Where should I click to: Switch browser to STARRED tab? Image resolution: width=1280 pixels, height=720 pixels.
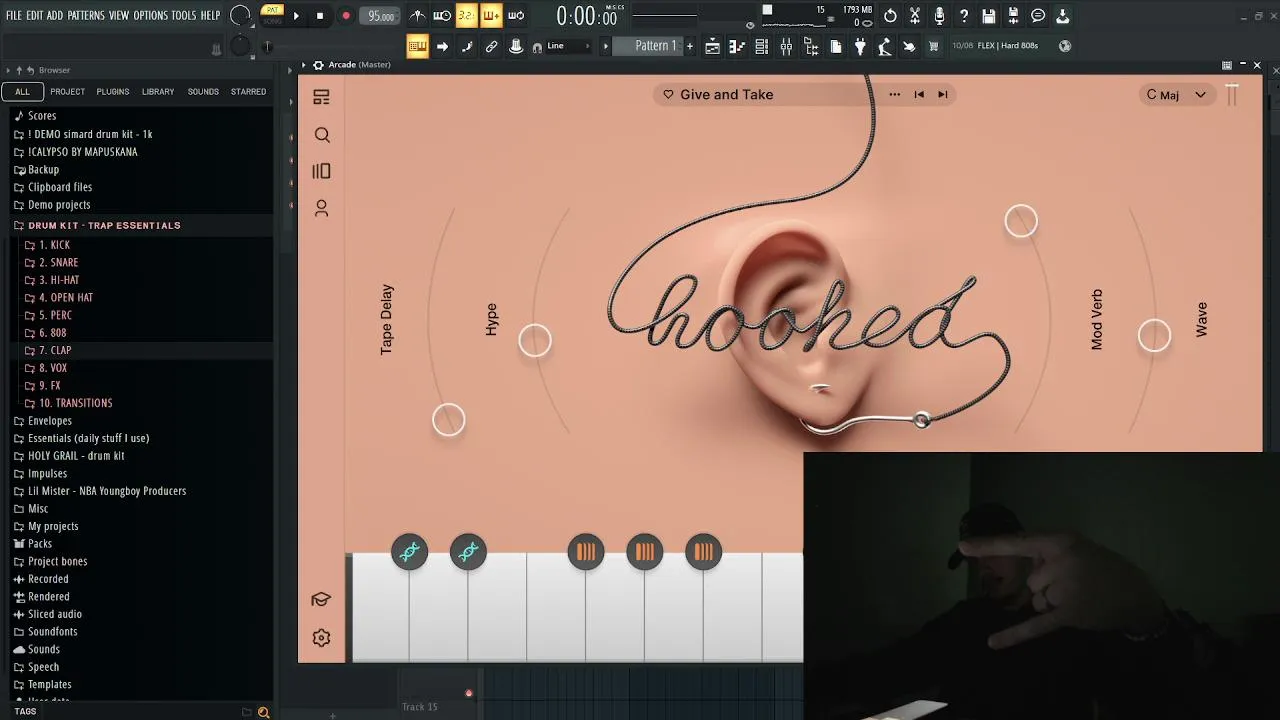tap(248, 92)
